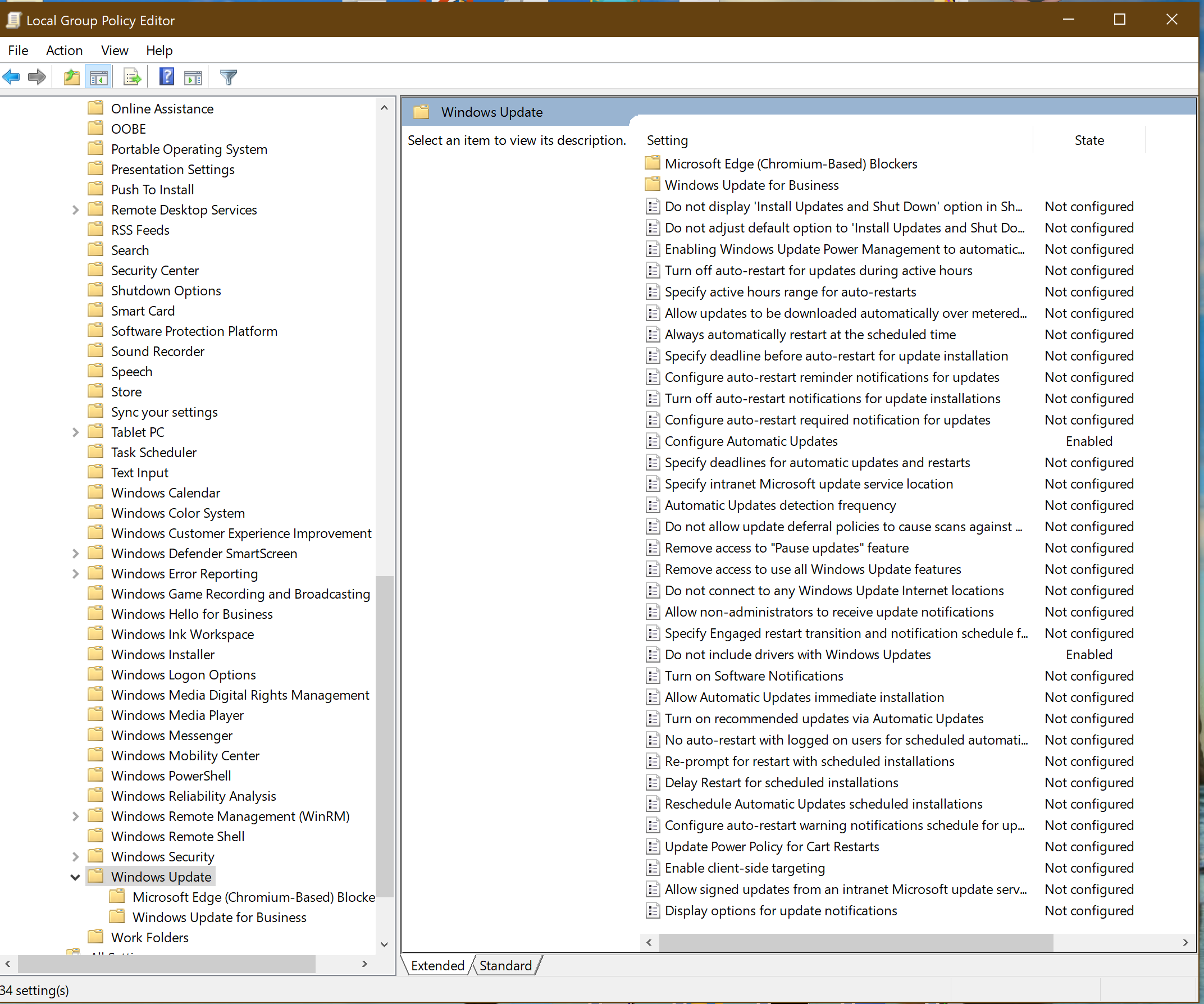
Task: Click the Microsoft Edge Blockers folder icon in list
Action: [x=653, y=163]
